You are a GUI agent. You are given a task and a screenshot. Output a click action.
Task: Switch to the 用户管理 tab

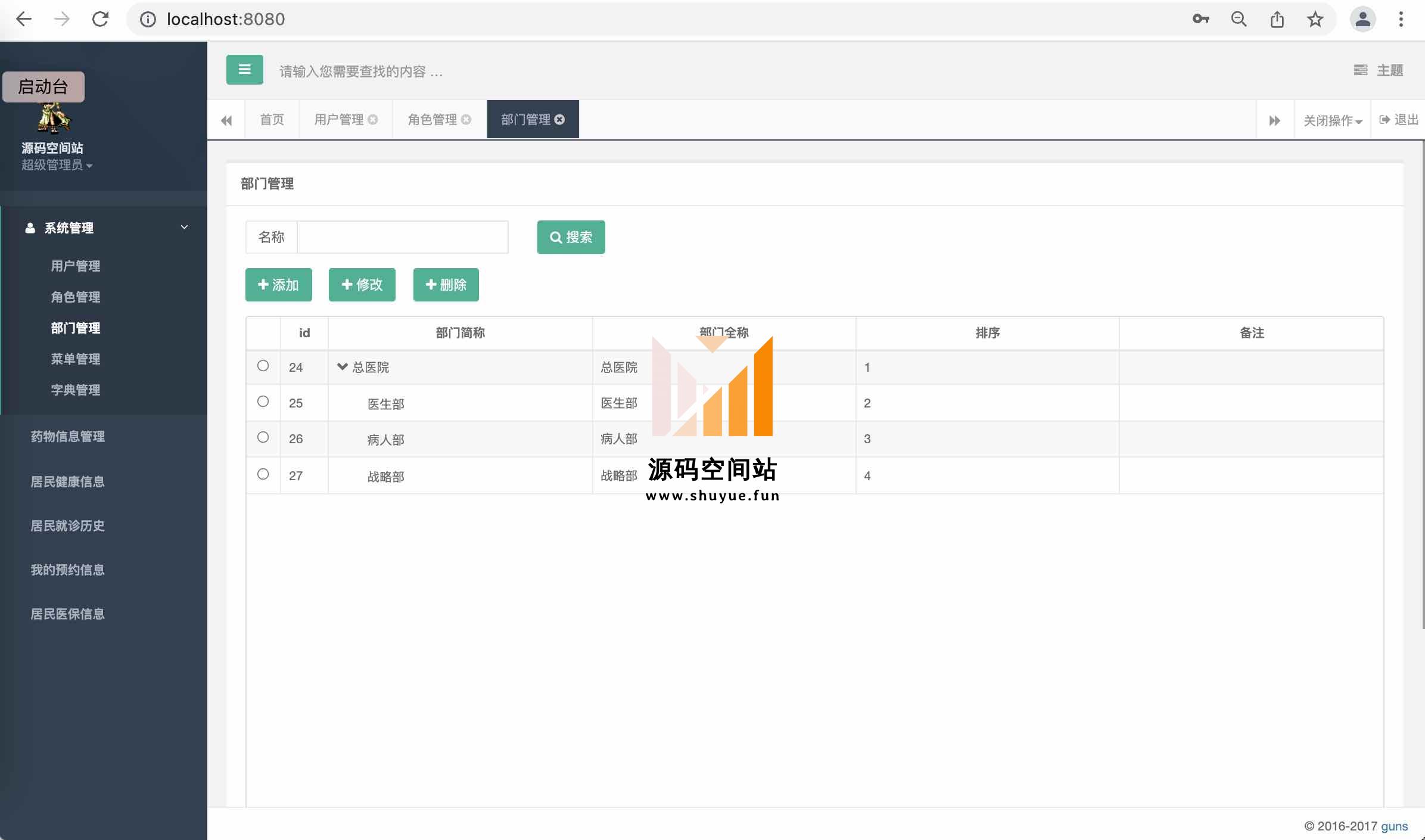click(x=338, y=119)
